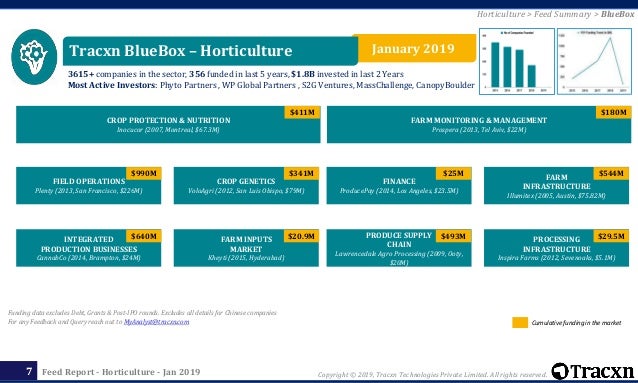Select the BlueBox breadcrumb item
This screenshot has height=383, width=638.
pos(617,14)
